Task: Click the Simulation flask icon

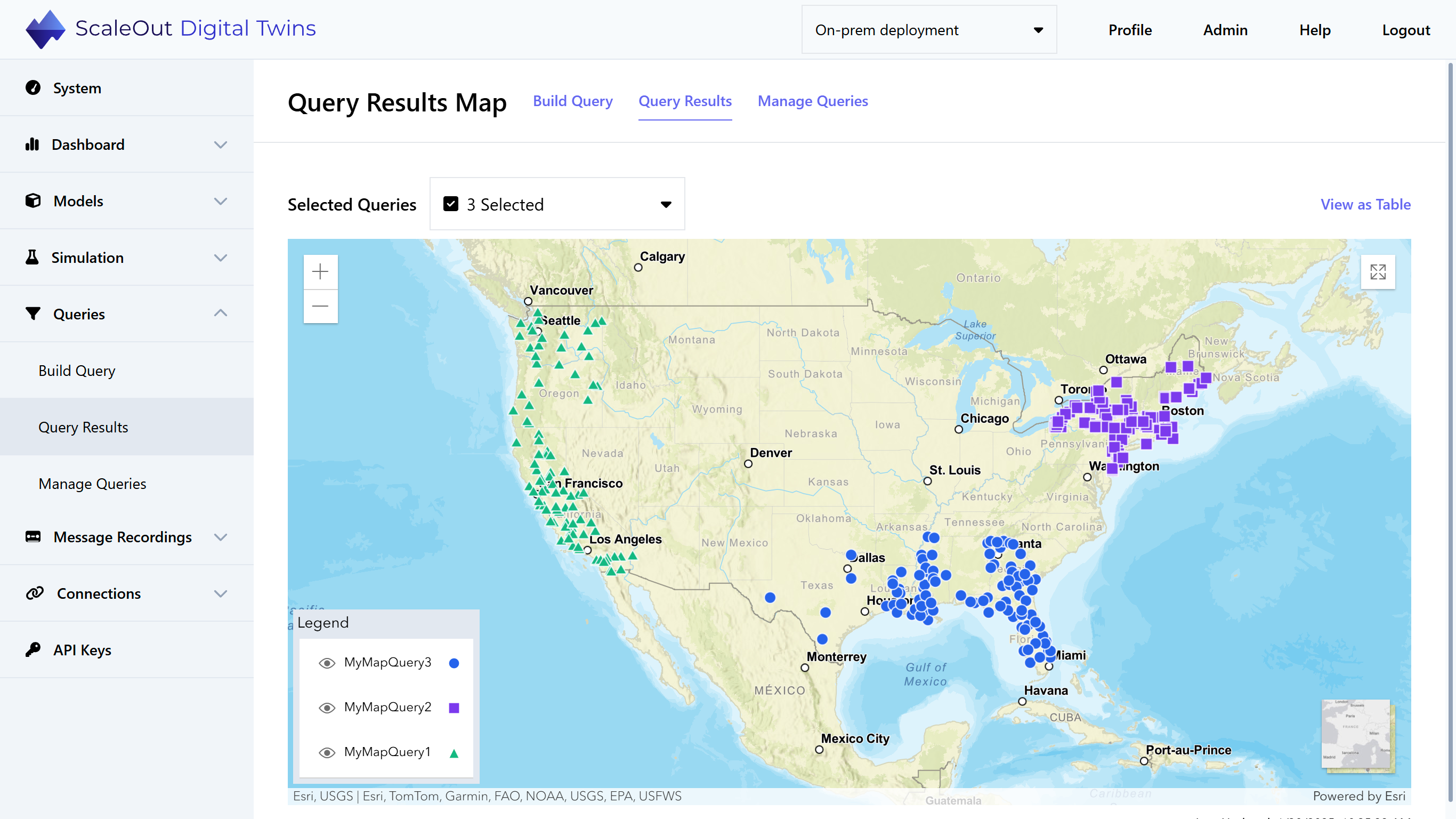Action: pos(32,258)
